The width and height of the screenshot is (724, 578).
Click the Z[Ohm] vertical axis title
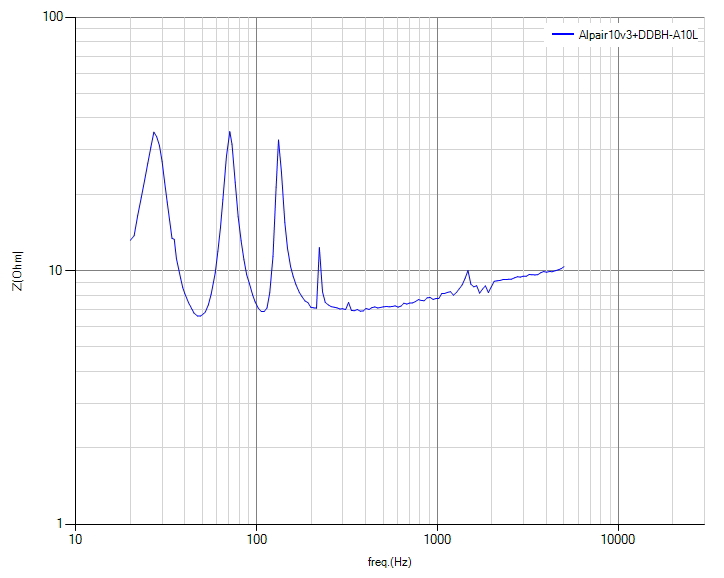coord(18,271)
